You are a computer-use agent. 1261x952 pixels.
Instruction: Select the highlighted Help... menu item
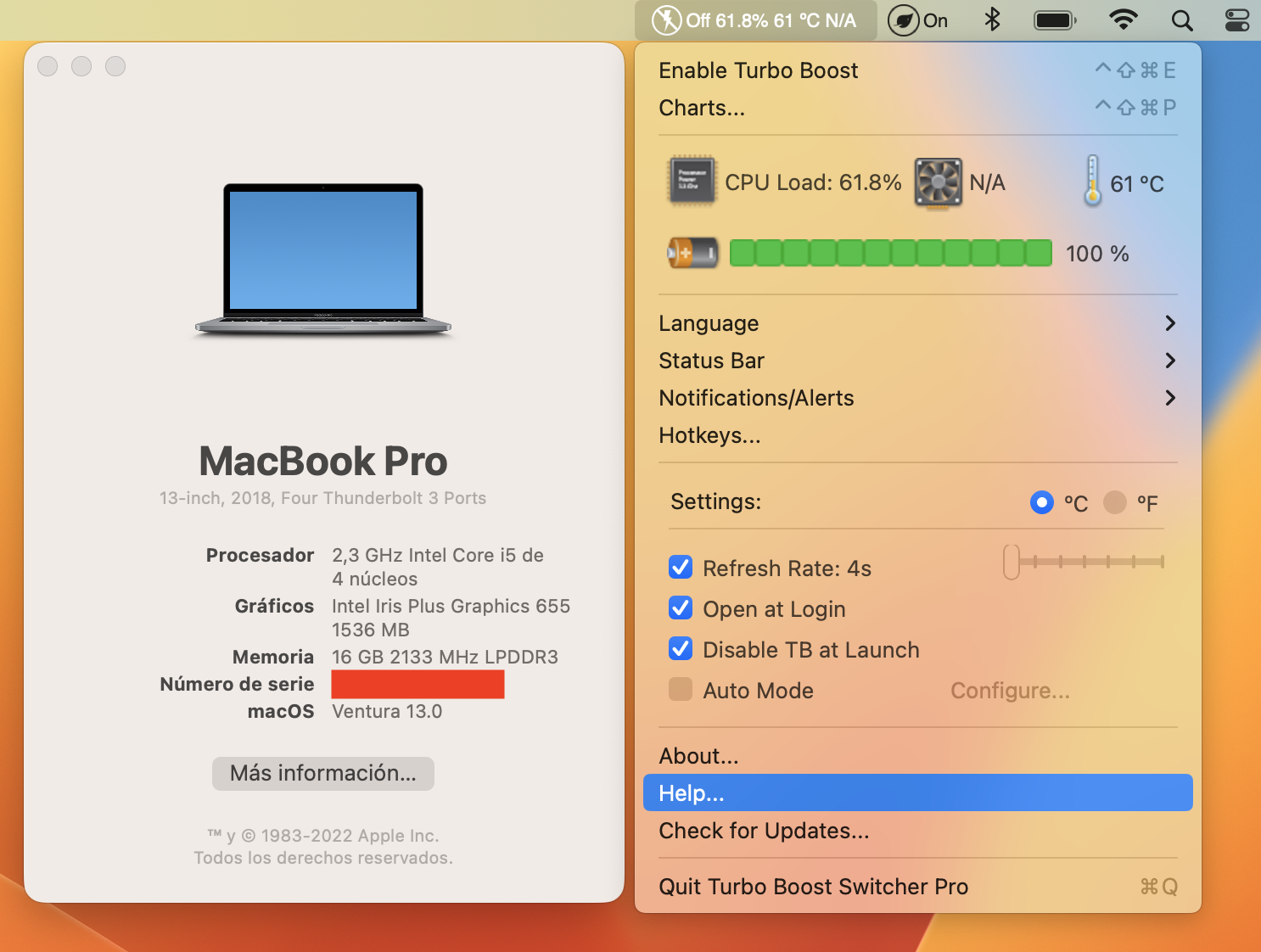[x=917, y=792]
